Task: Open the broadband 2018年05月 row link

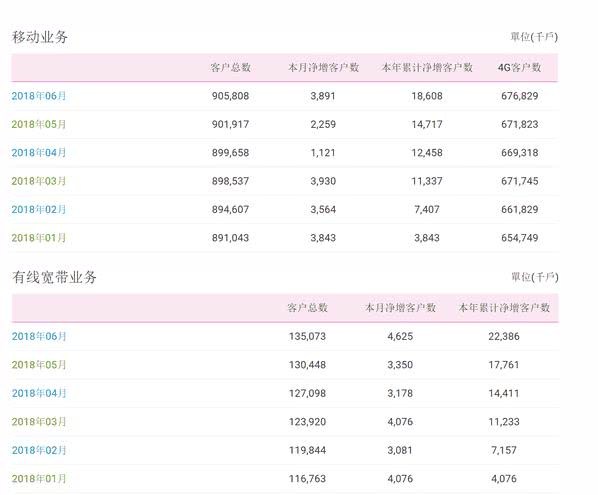Action: [x=39, y=365]
